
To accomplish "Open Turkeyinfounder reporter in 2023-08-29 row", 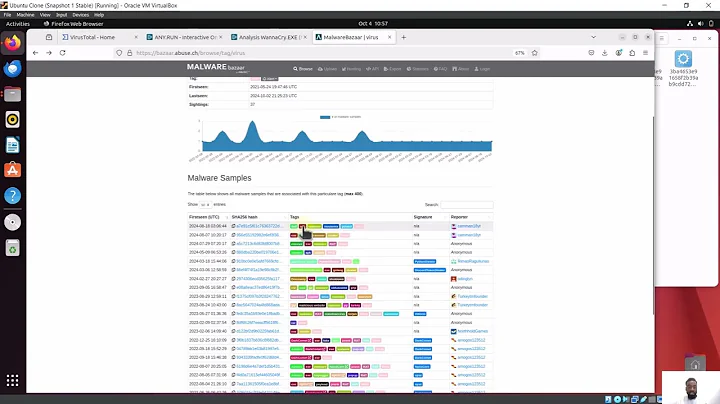I will click(472, 297).
